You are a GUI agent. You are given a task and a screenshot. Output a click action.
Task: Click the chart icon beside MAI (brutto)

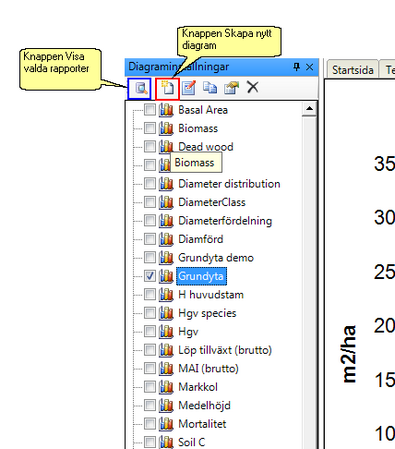coord(166,368)
